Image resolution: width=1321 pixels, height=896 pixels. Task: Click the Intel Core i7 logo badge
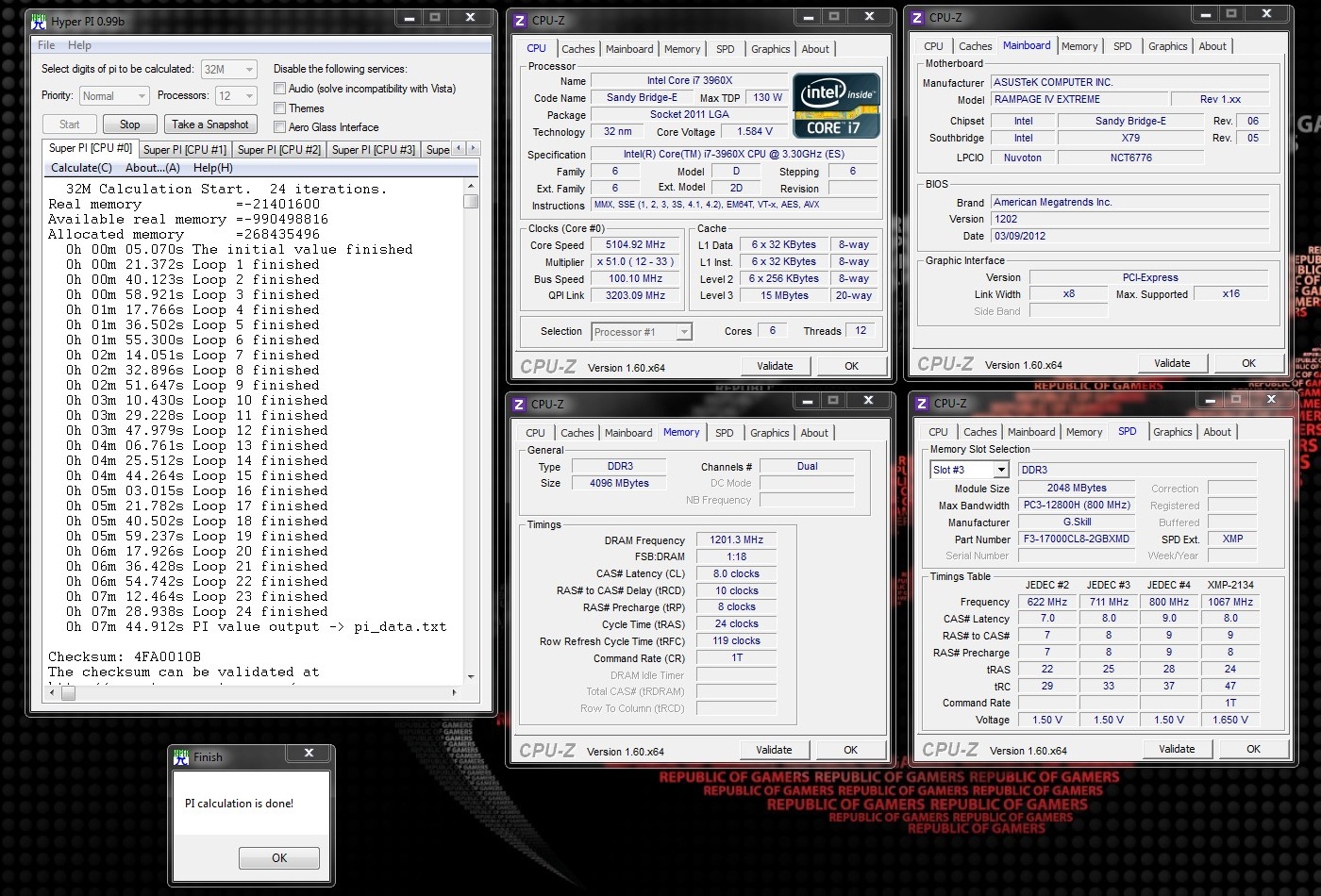tap(836, 106)
